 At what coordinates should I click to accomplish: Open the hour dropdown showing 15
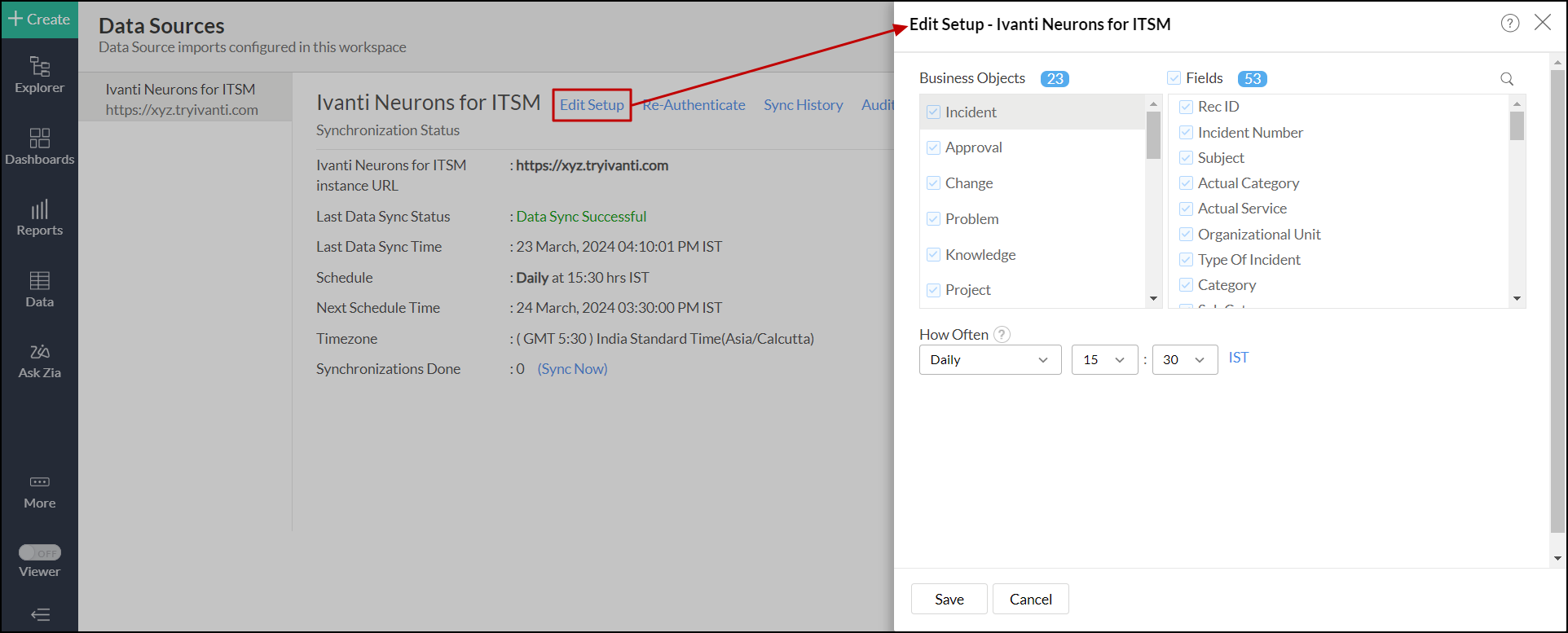tap(1104, 359)
